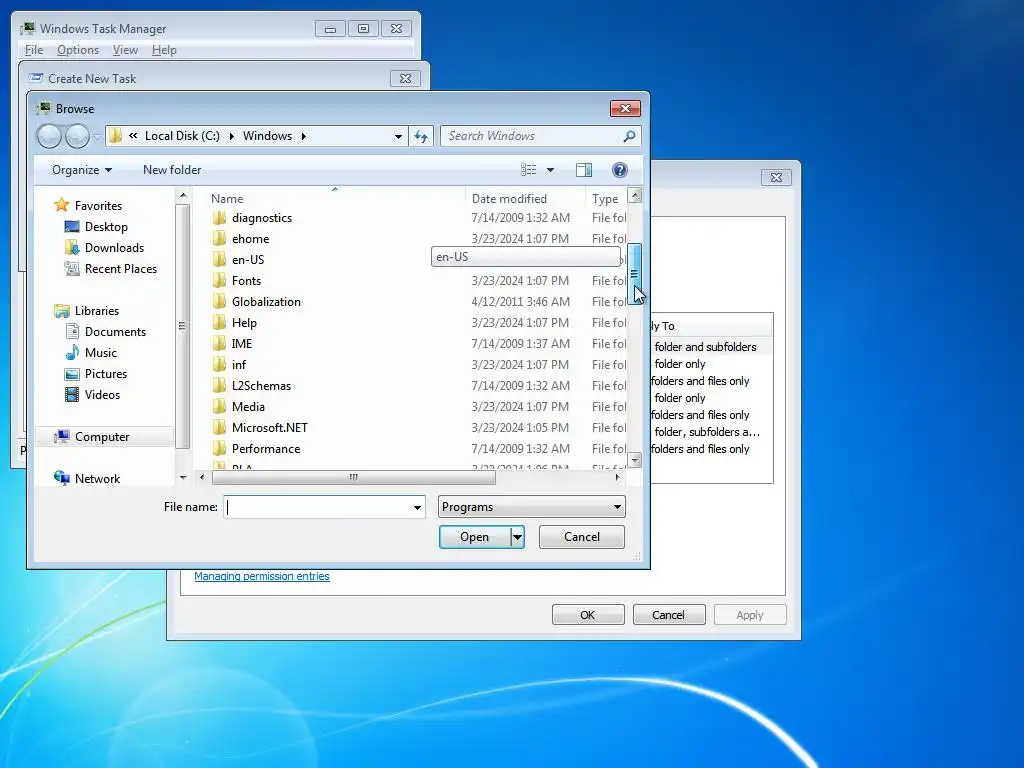
Task: Select the IME folder
Action: [242, 344]
